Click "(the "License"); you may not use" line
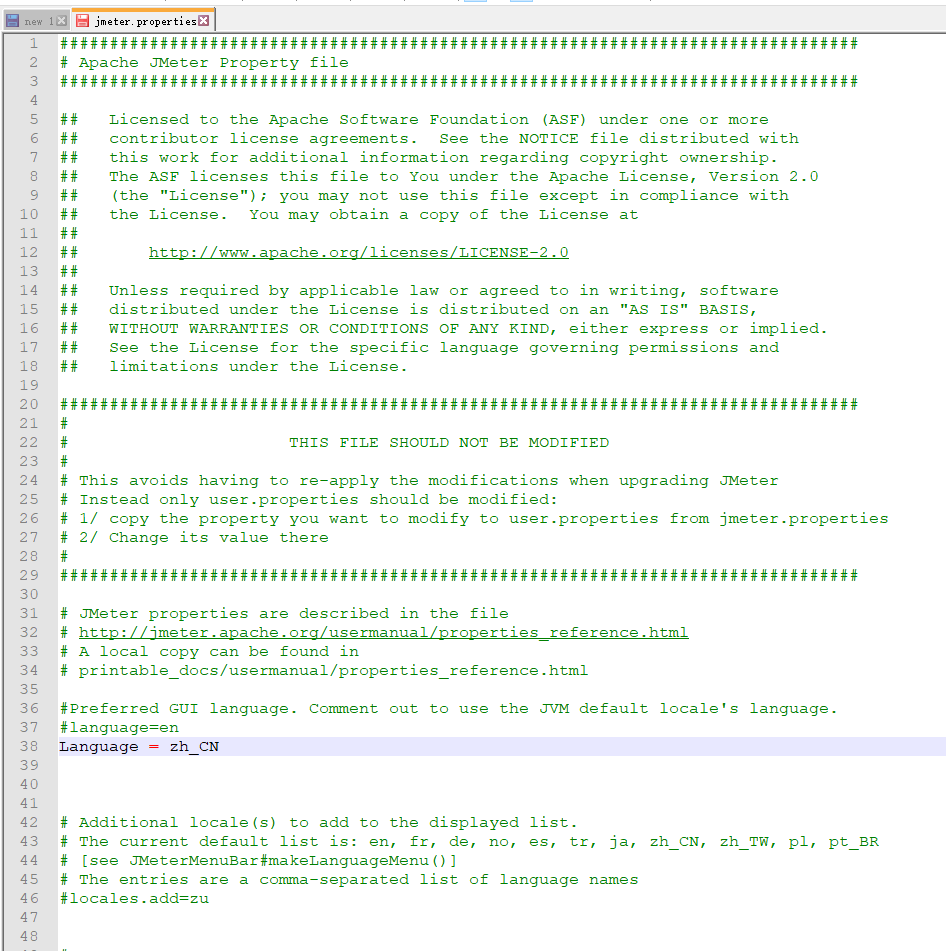 point(449,195)
